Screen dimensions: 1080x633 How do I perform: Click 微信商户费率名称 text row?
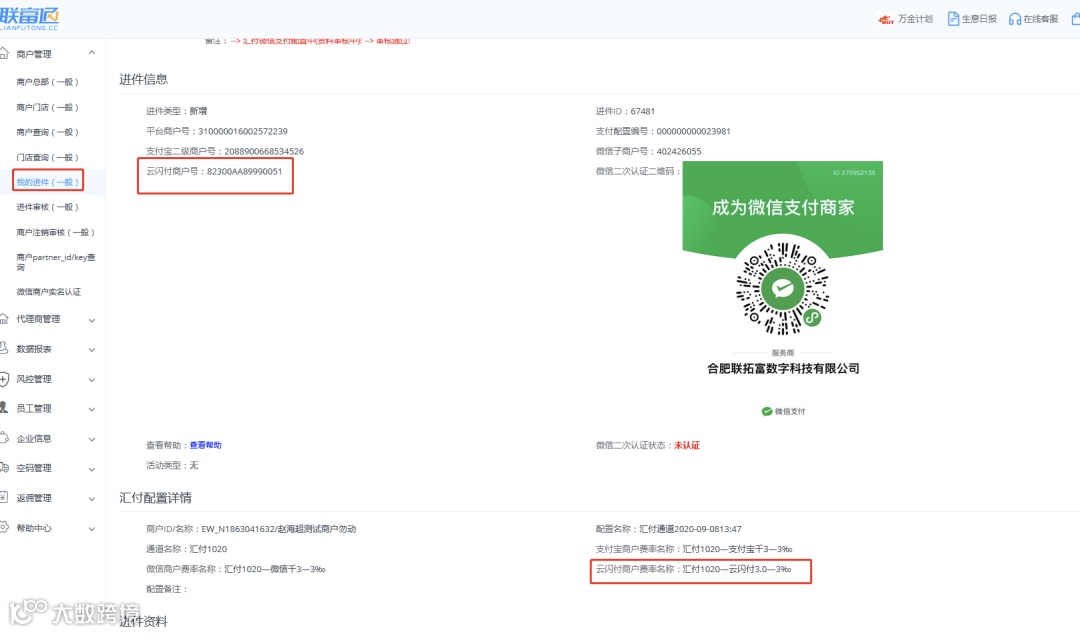click(x=236, y=569)
